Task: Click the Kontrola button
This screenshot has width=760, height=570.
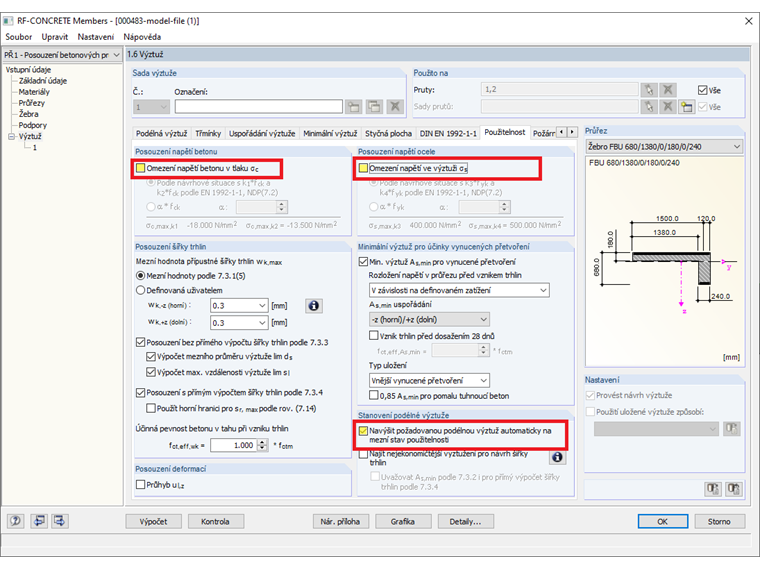Action: click(x=215, y=522)
